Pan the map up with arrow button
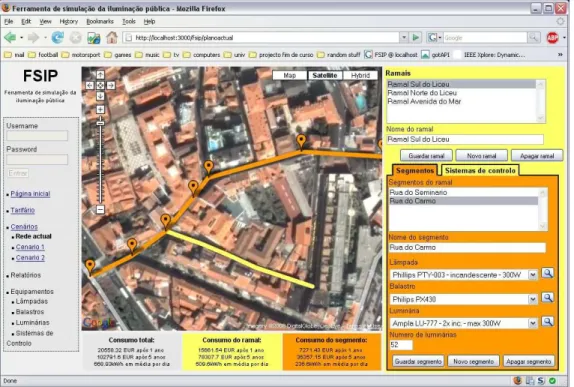The image size is (574, 387). pos(100,75)
